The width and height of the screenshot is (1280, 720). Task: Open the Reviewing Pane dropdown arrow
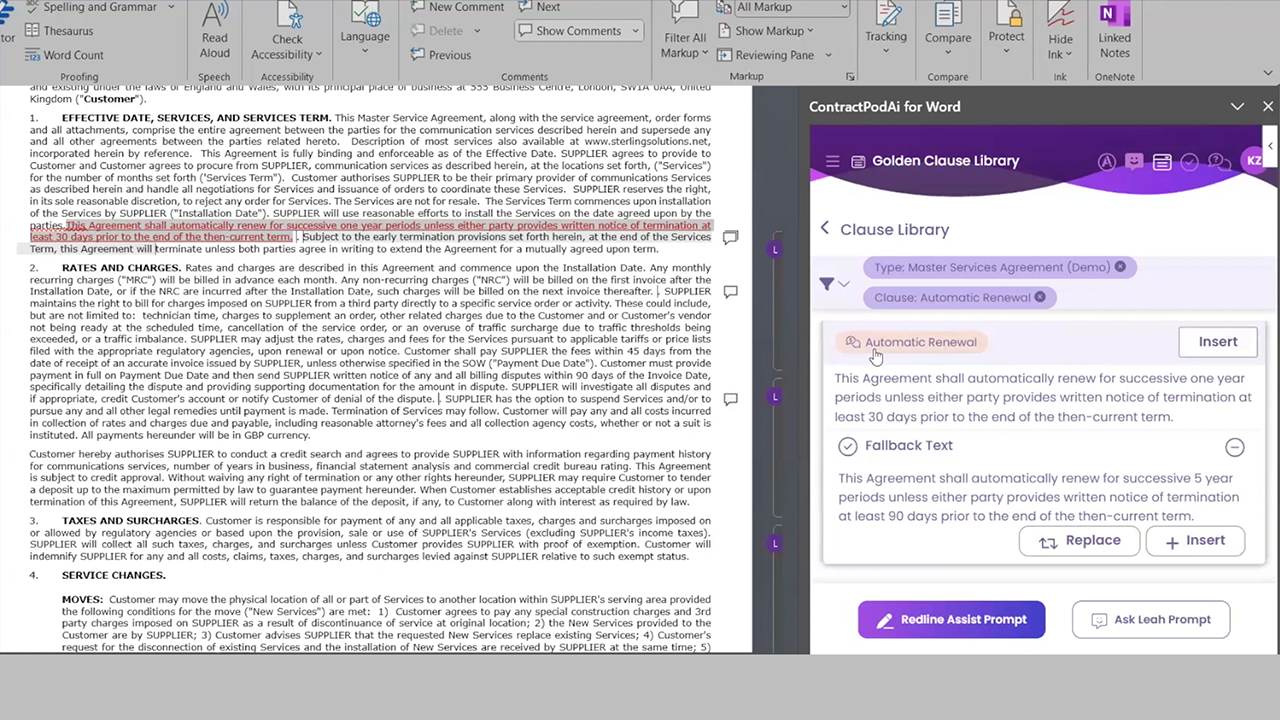[829, 55]
